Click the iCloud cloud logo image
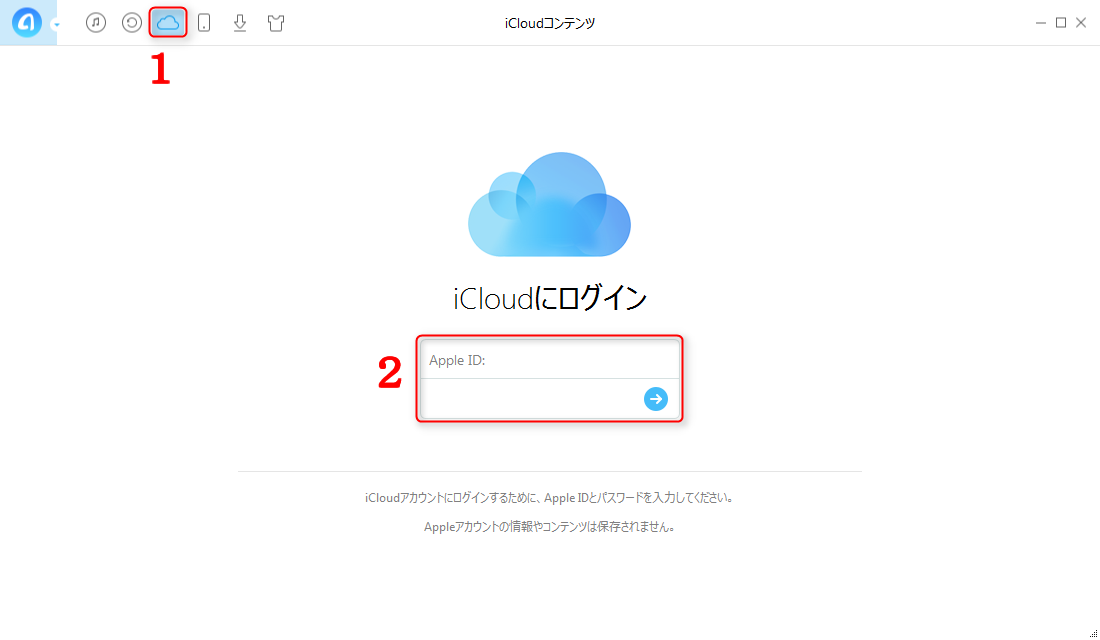Viewport: 1100px width, 640px height. click(x=549, y=204)
